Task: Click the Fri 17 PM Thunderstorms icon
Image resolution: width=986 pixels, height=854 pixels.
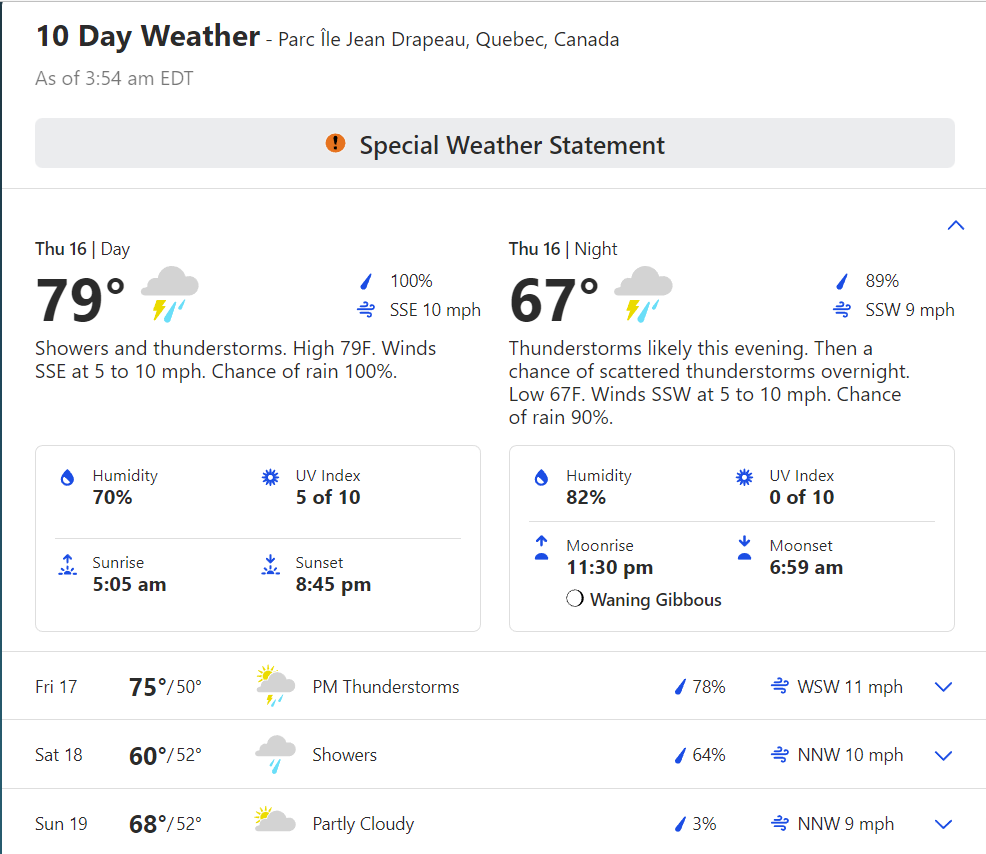Action: [x=275, y=686]
